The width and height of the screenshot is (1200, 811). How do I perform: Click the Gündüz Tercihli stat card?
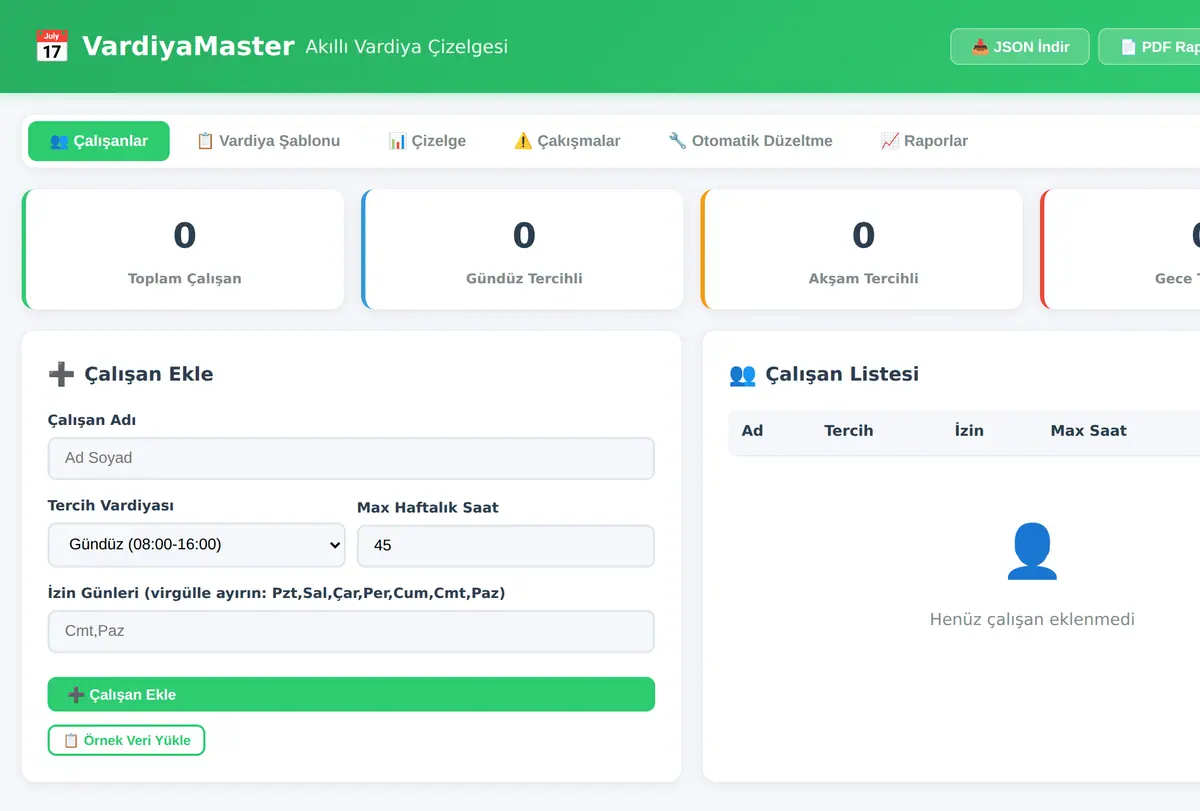click(522, 249)
